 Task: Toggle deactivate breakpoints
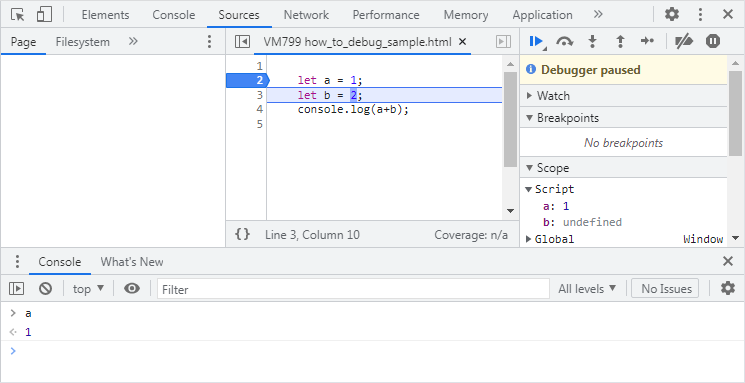(x=684, y=41)
